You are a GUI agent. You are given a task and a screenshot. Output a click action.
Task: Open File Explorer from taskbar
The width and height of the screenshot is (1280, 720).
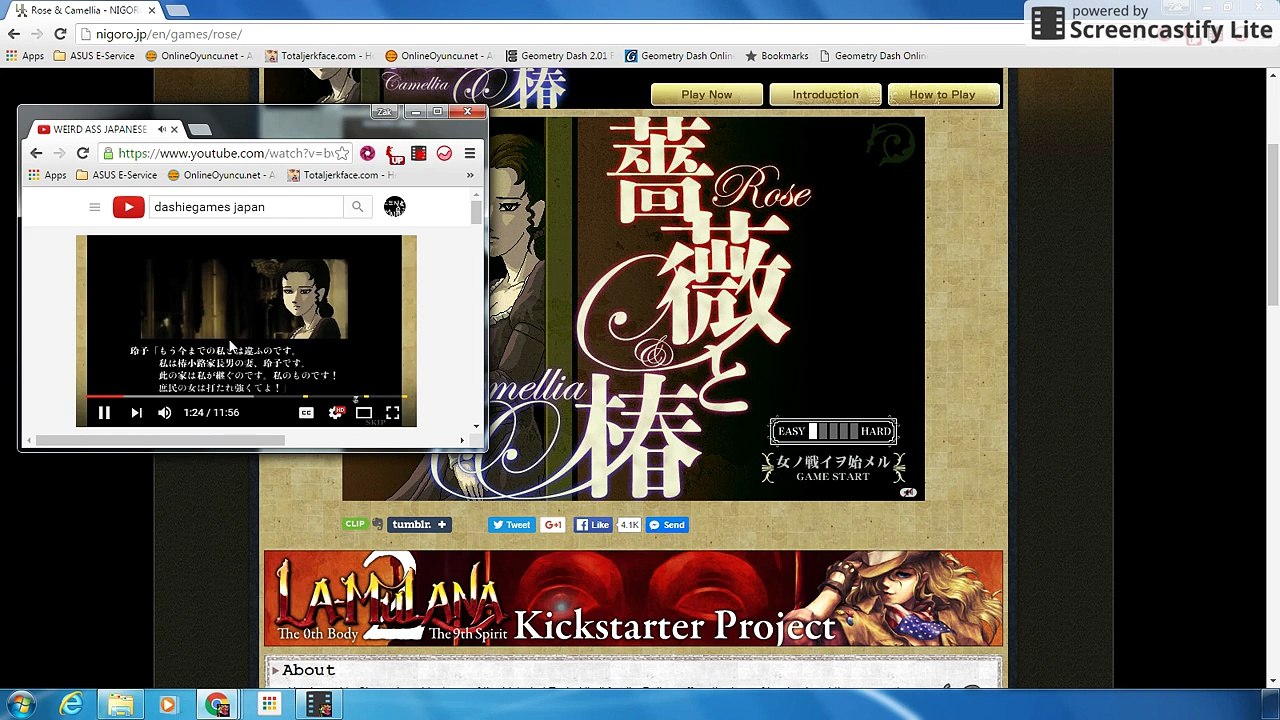tap(120, 705)
